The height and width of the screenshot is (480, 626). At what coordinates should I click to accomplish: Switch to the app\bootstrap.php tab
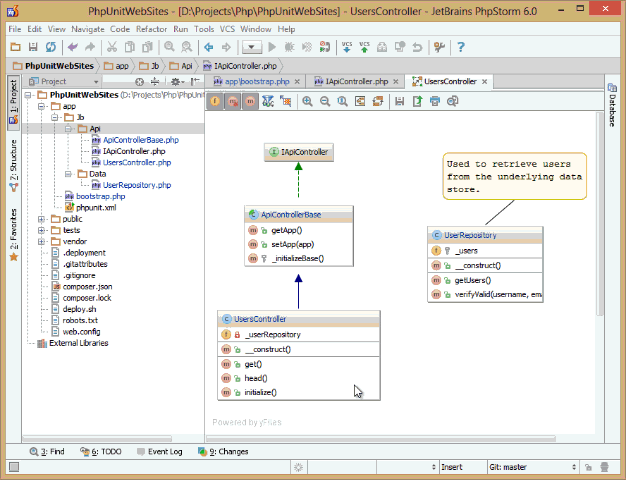(x=257, y=81)
